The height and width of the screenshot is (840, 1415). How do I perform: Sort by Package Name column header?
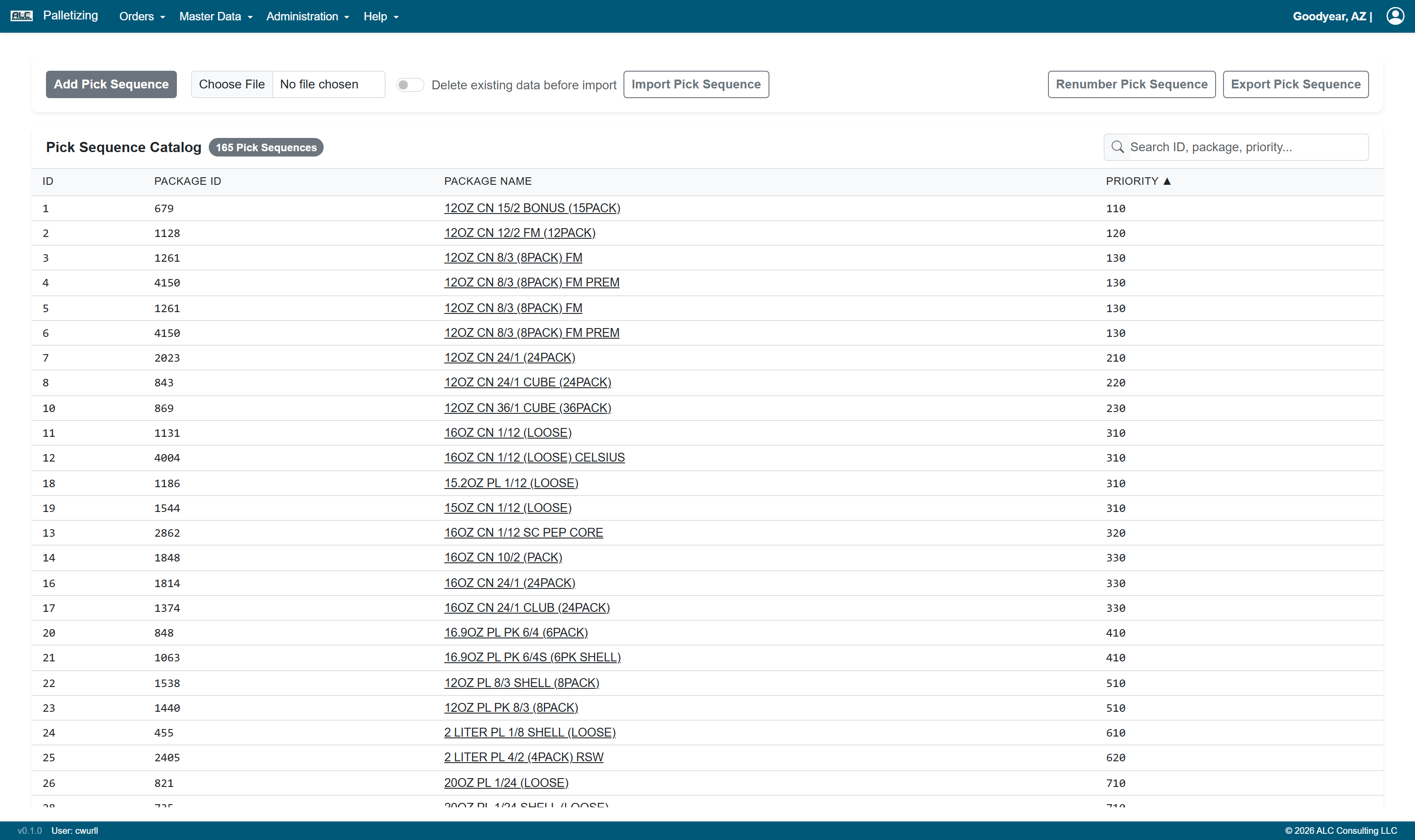[x=488, y=181]
